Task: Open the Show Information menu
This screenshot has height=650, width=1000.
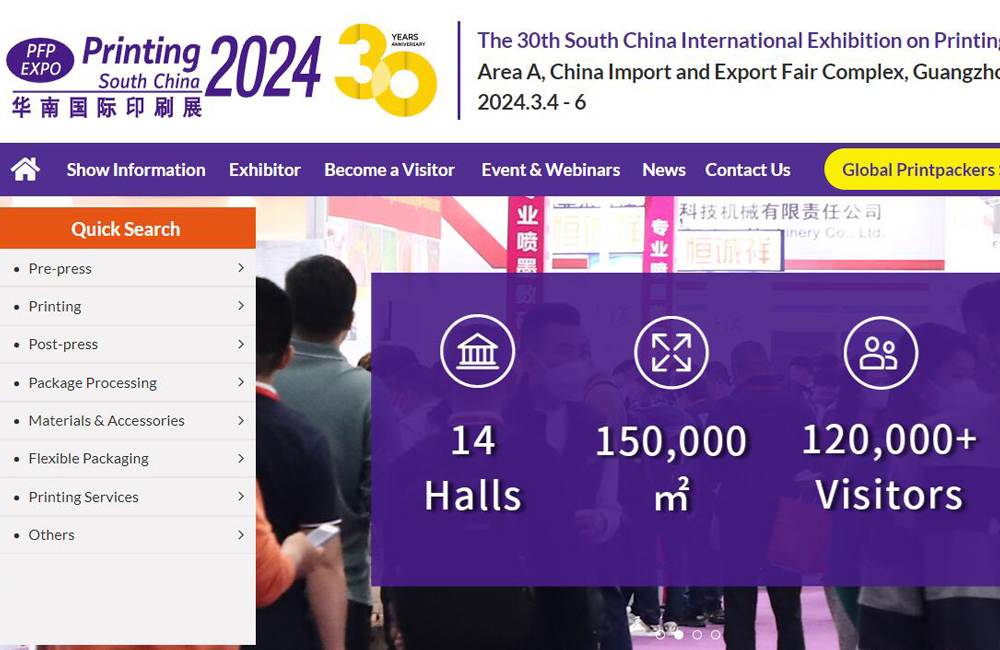Action: click(x=136, y=170)
